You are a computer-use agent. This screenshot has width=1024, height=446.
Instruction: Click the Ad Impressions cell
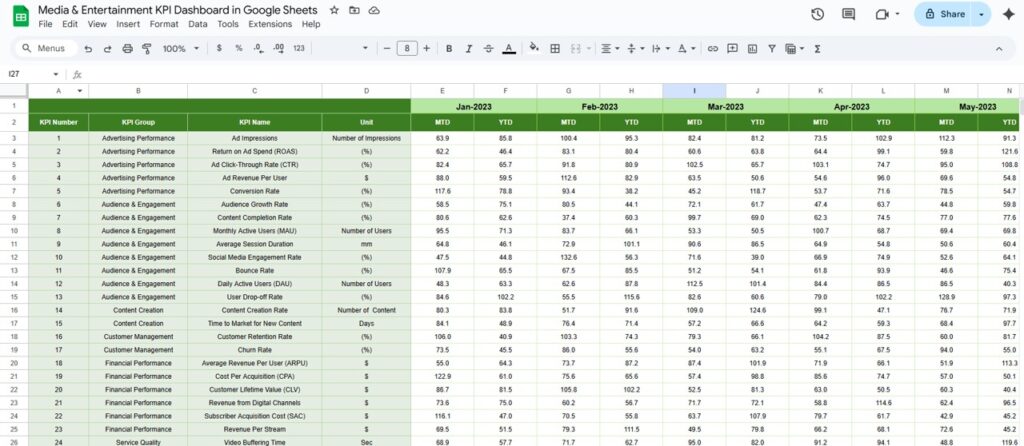pyautogui.click(x=254, y=138)
